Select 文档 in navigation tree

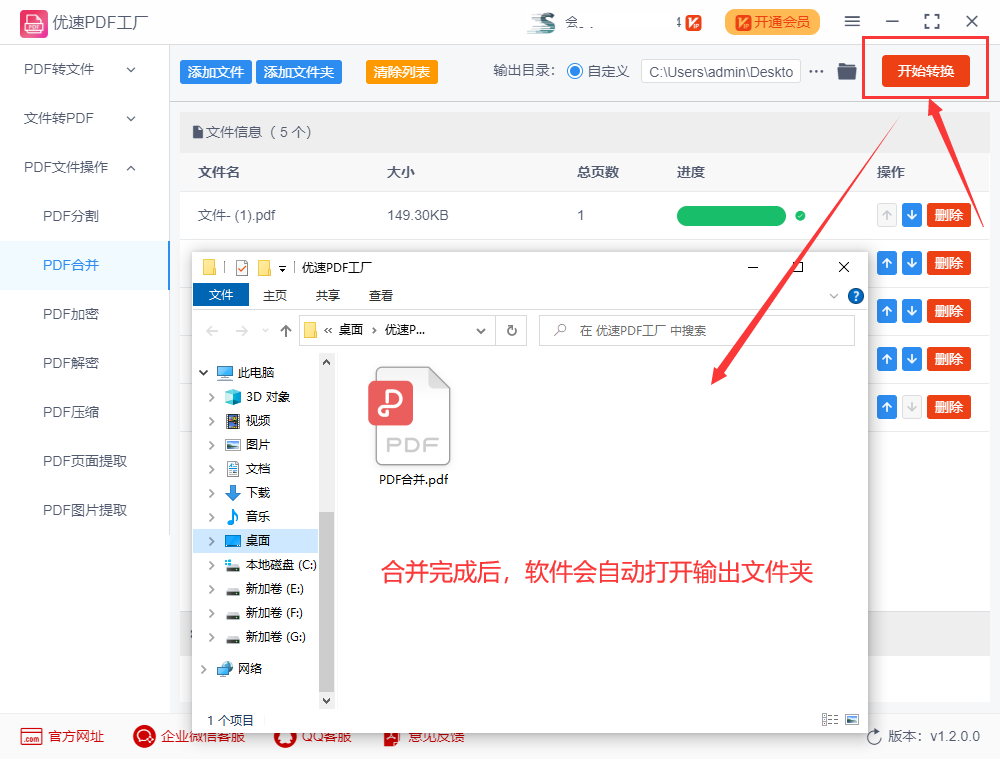tap(258, 469)
